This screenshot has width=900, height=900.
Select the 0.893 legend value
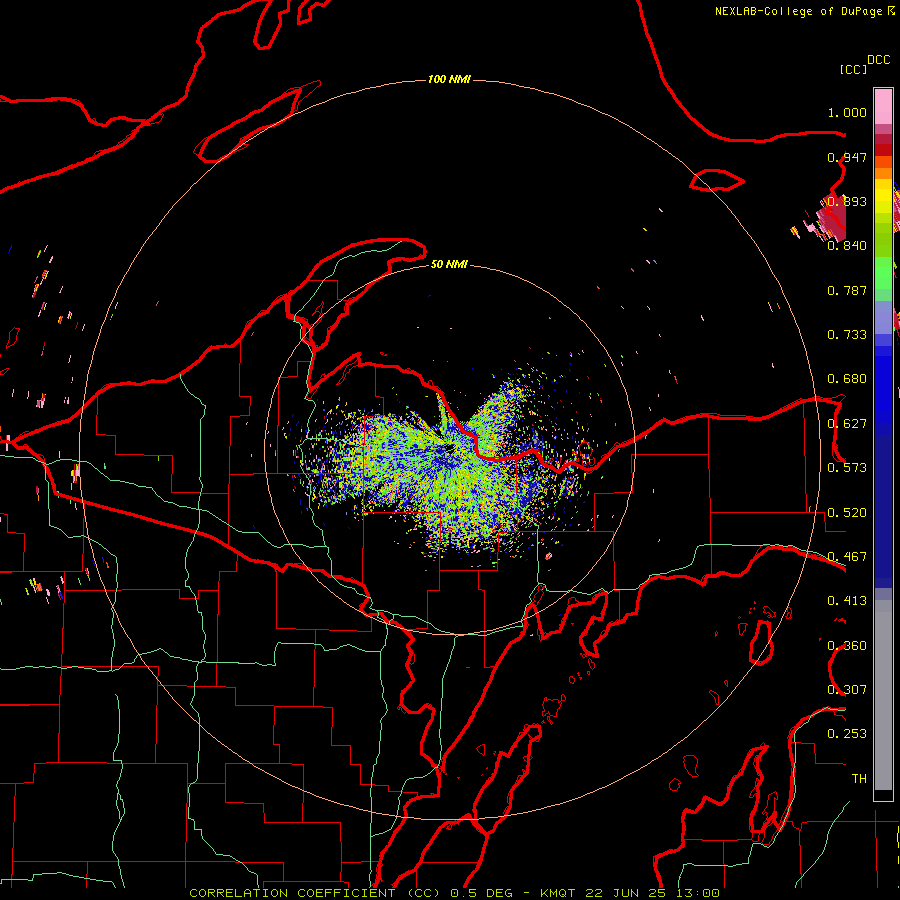(x=847, y=201)
